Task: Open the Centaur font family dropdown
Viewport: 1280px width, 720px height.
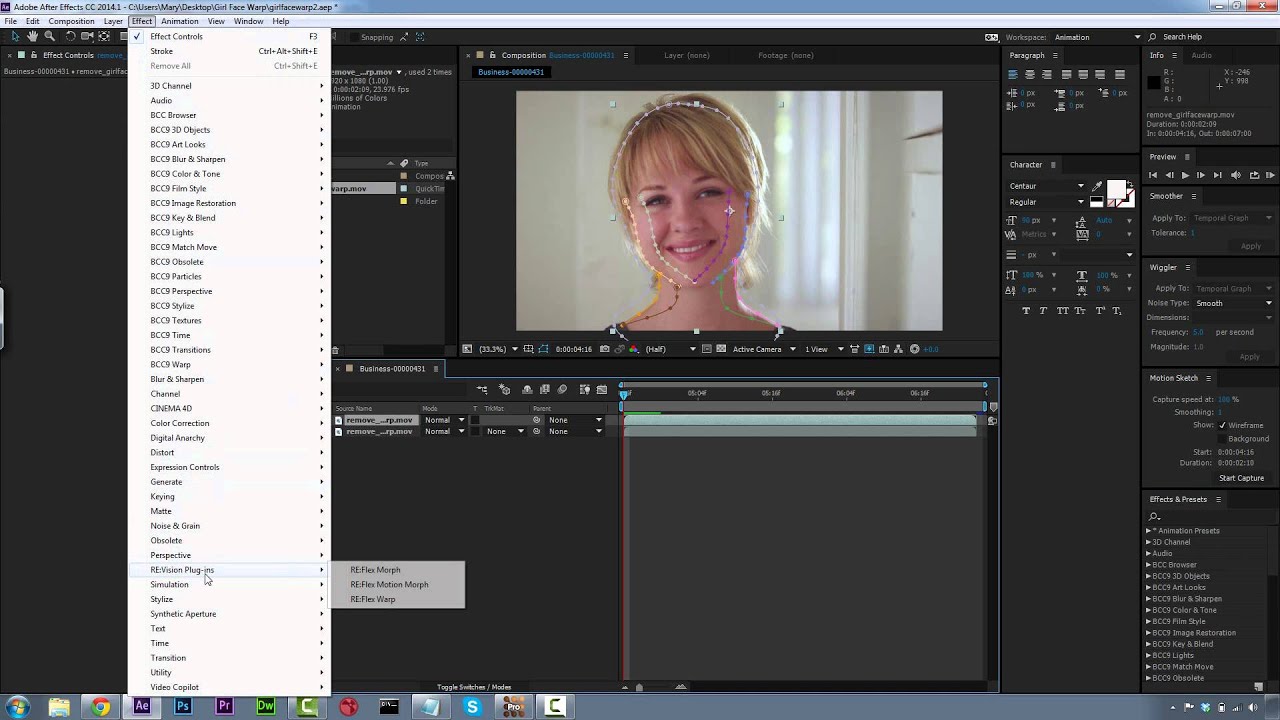Action: (1046, 186)
